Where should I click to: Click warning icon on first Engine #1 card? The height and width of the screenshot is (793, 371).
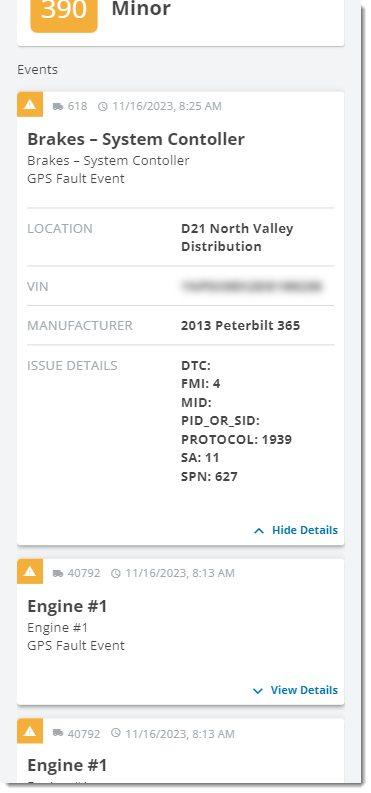coord(30,571)
